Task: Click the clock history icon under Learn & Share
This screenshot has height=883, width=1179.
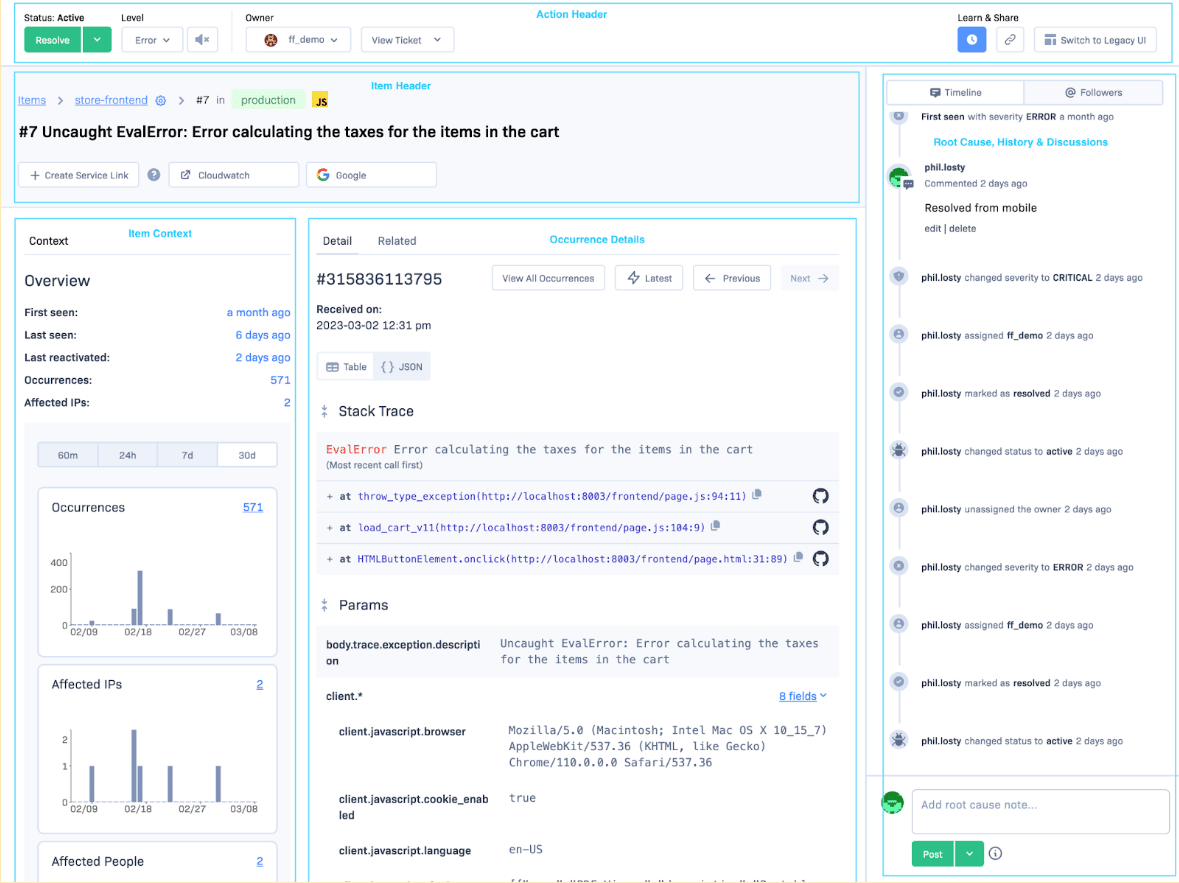Action: coord(971,40)
